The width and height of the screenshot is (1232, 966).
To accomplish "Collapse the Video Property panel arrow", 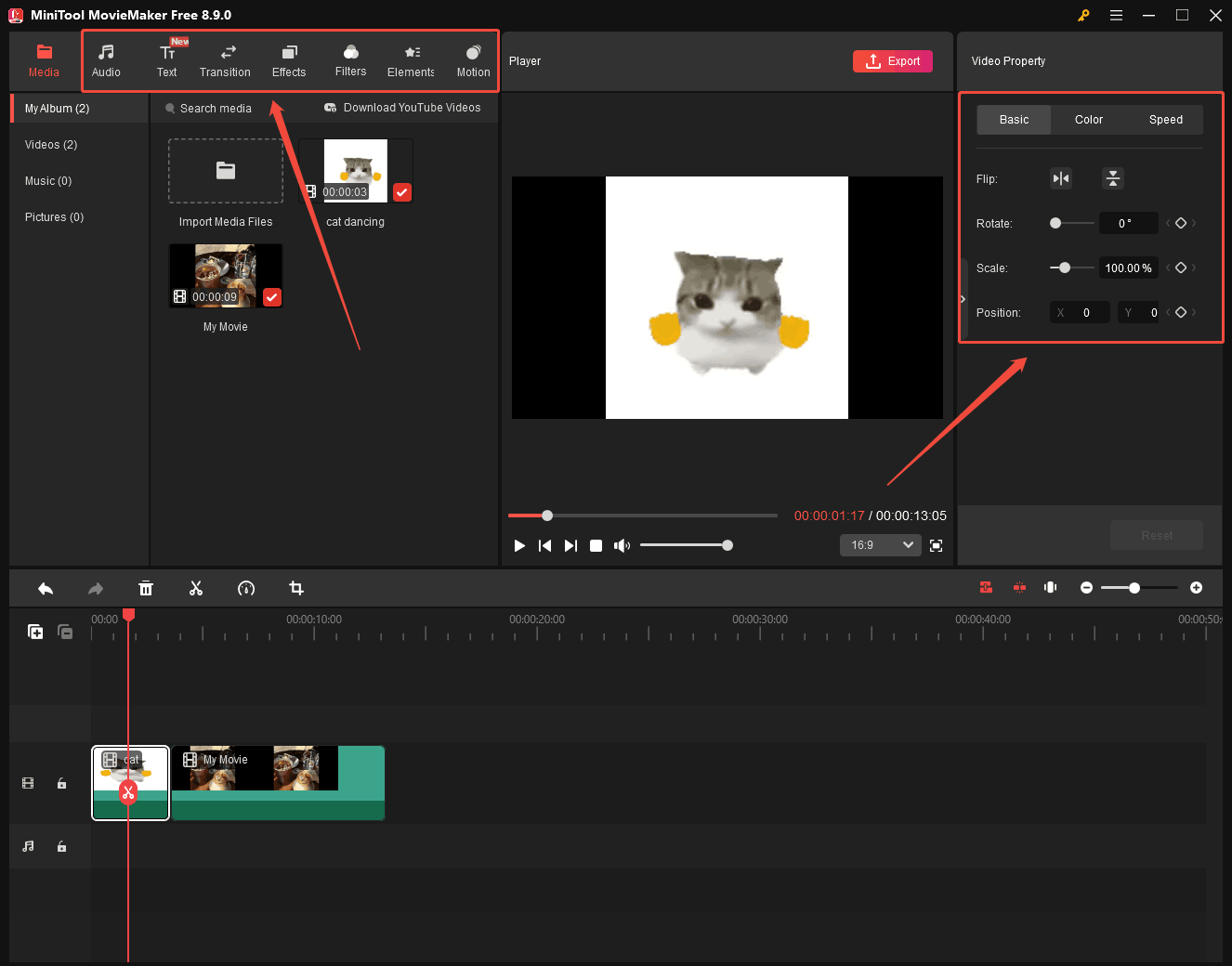I will click(963, 299).
